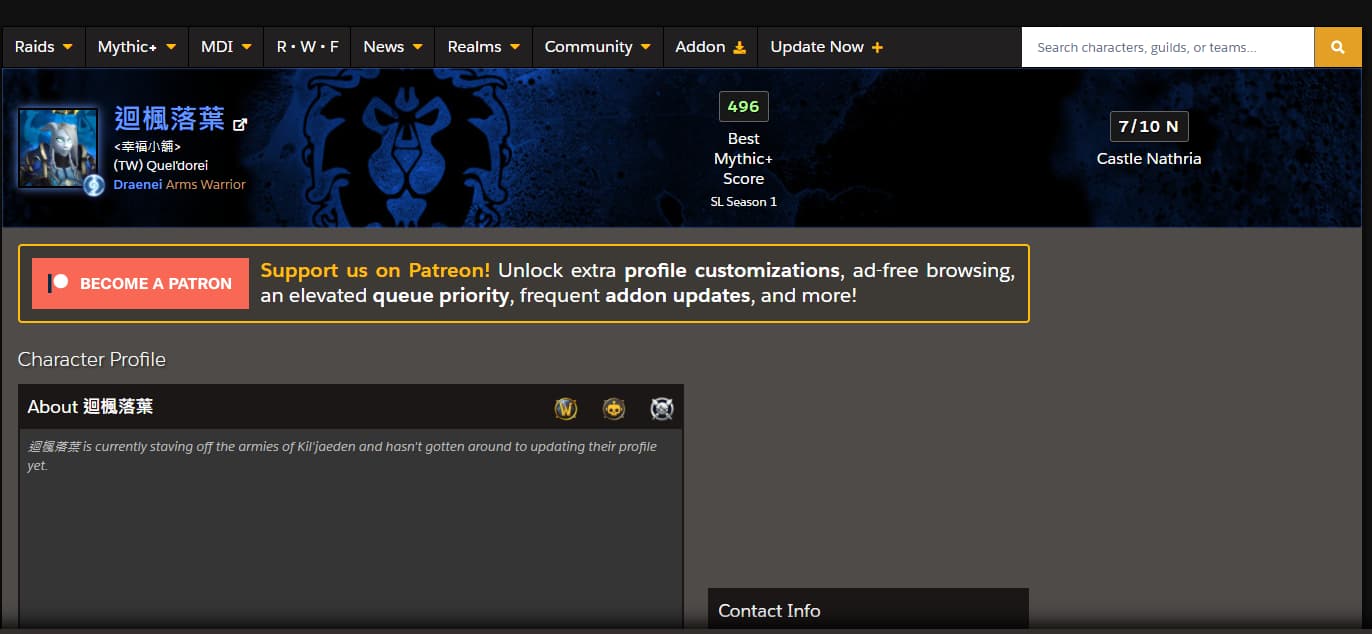Open the MDI dropdown arrow
The width and height of the screenshot is (1372, 634).
(246, 47)
